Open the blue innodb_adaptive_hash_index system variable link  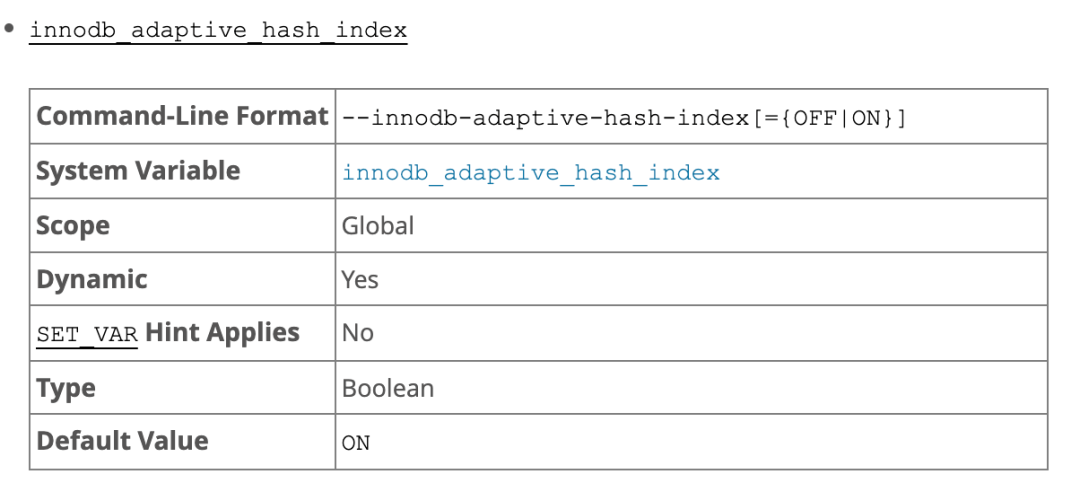tap(530, 172)
